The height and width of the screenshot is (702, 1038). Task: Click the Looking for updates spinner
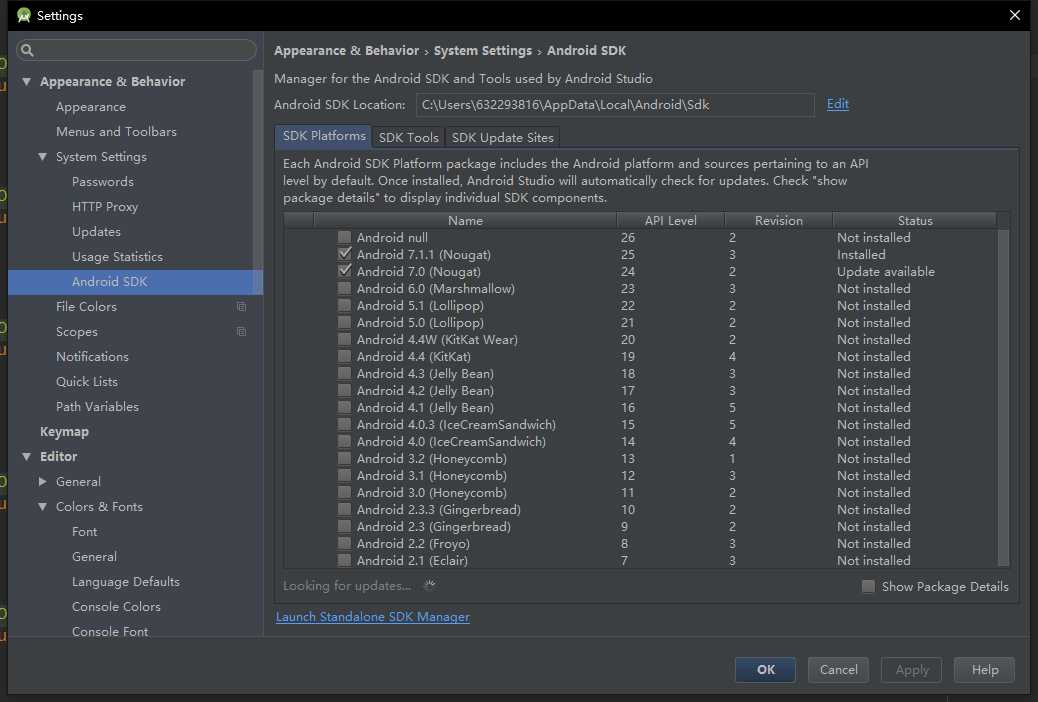430,586
